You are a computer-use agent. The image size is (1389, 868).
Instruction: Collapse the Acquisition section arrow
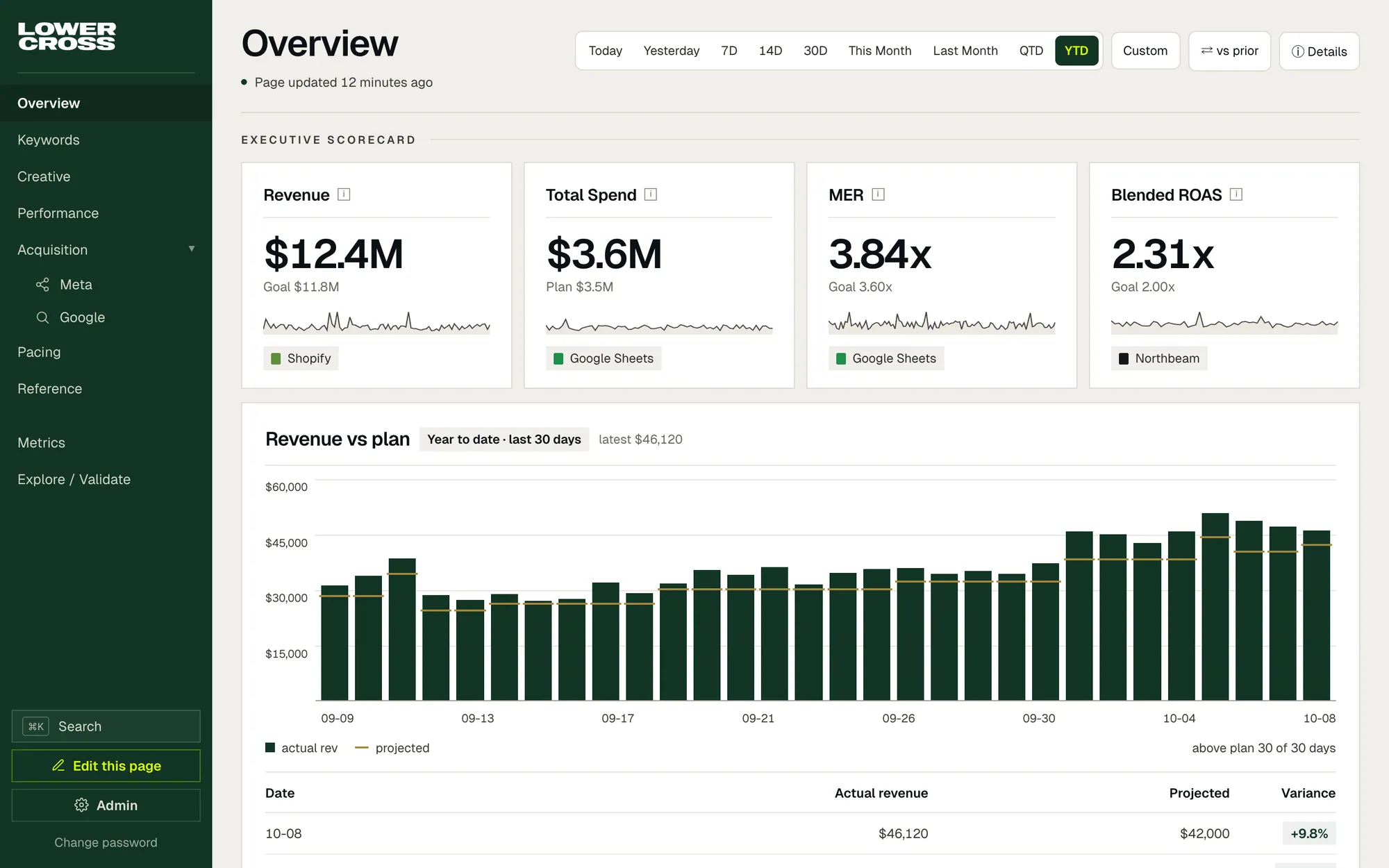click(192, 249)
